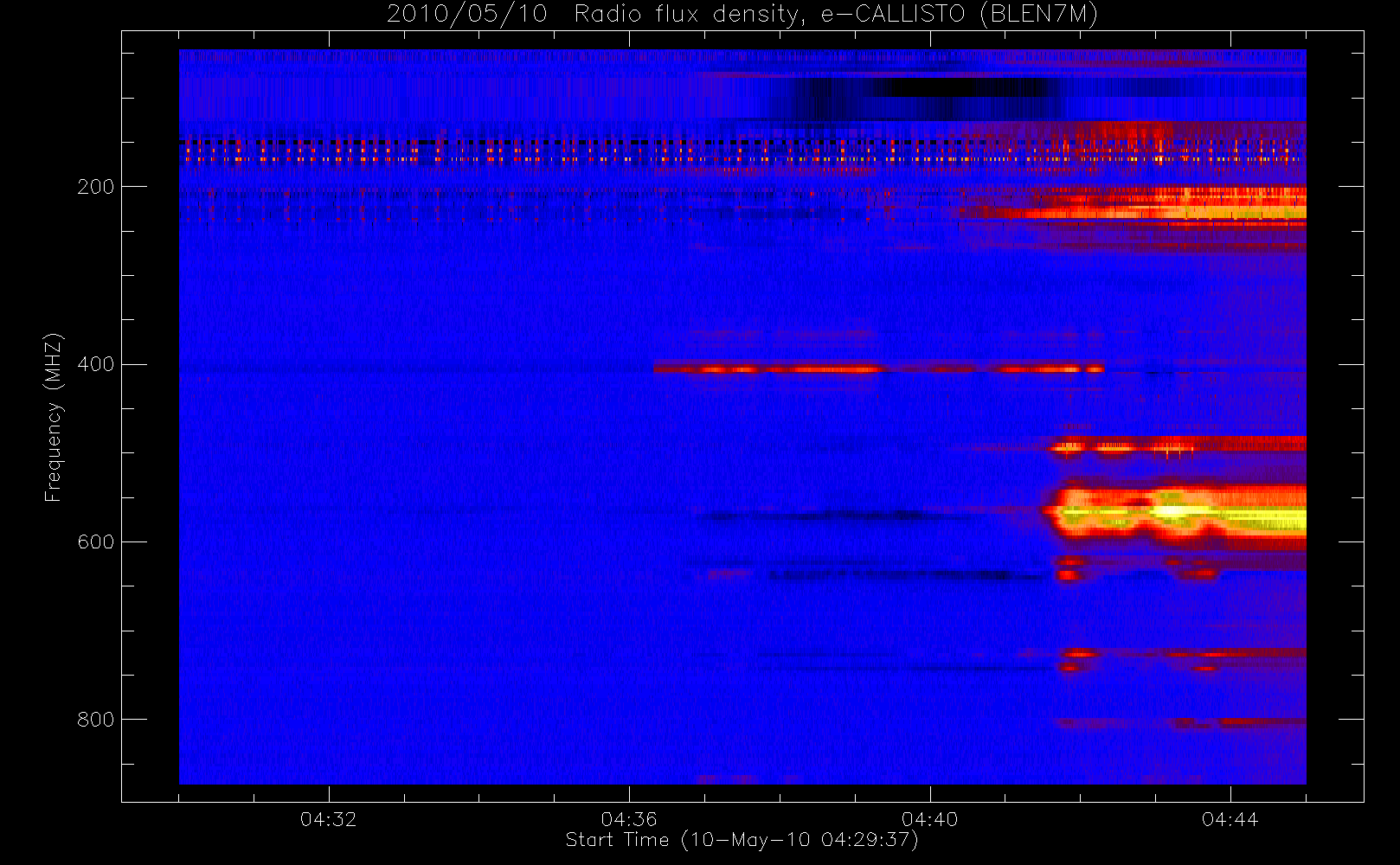
Task: Click the 400 frequency tick label
Action: click(x=95, y=364)
